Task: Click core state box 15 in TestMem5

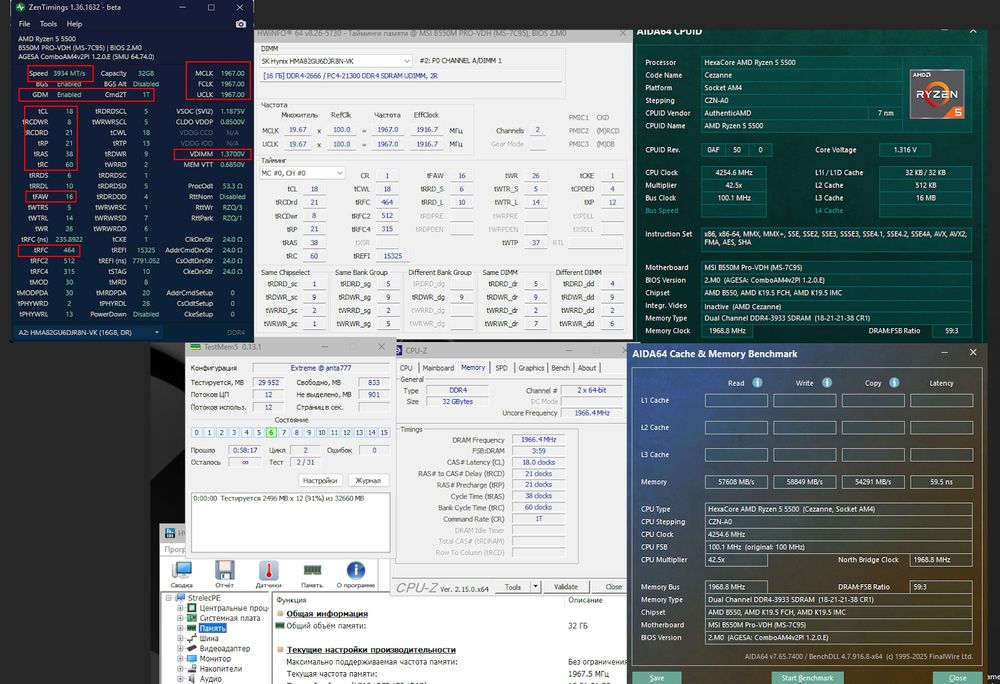Action: click(x=384, y=432)
